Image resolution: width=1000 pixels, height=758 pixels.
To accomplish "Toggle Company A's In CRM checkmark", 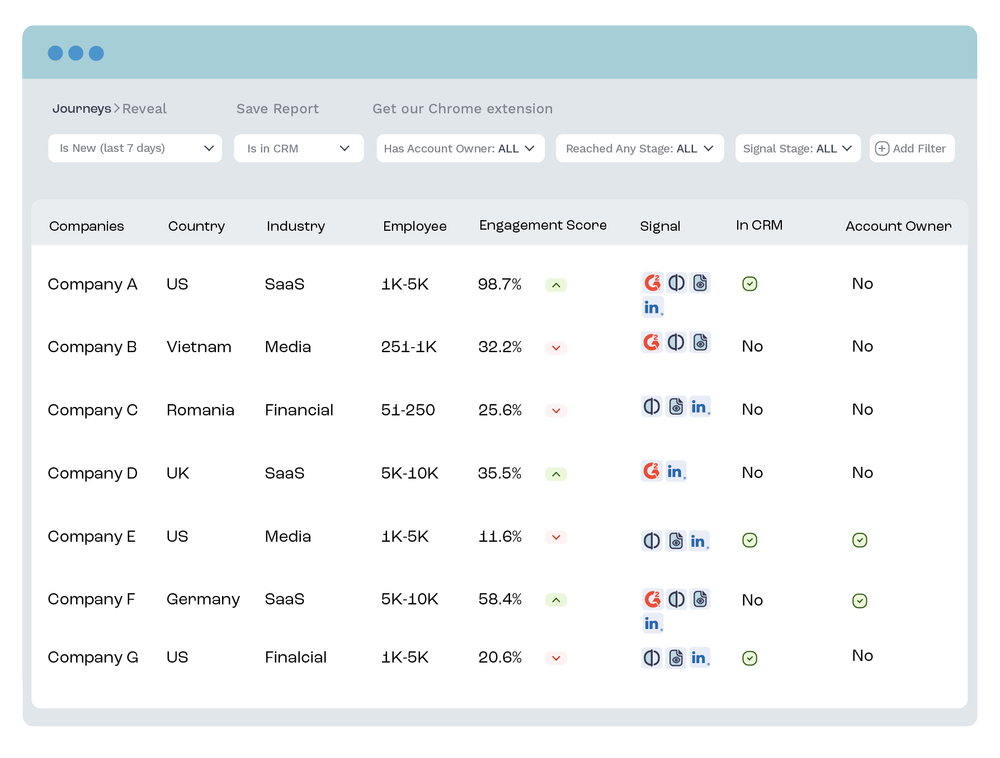I will click(750, 283).
